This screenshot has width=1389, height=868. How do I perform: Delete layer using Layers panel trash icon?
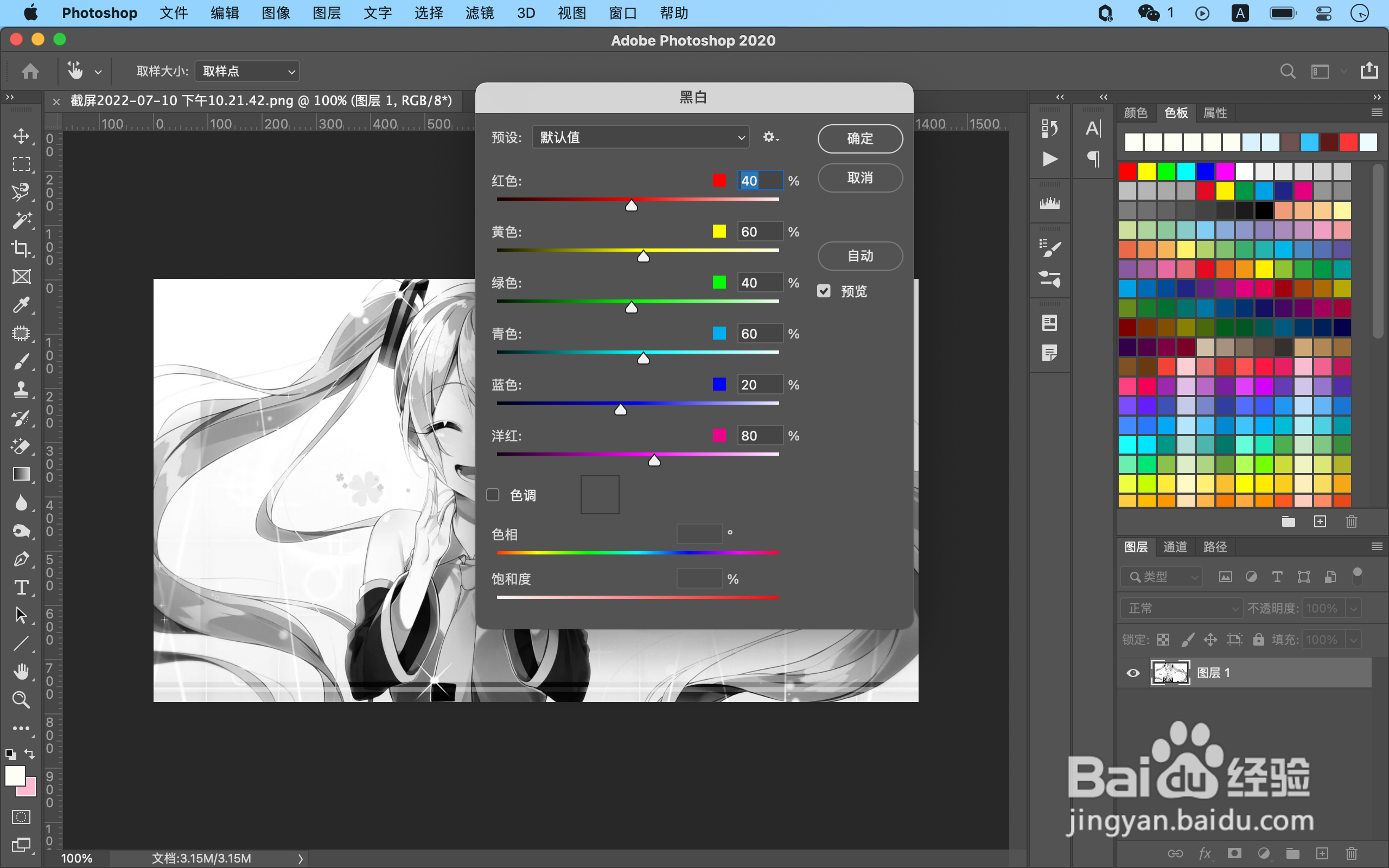point(1352,854)
